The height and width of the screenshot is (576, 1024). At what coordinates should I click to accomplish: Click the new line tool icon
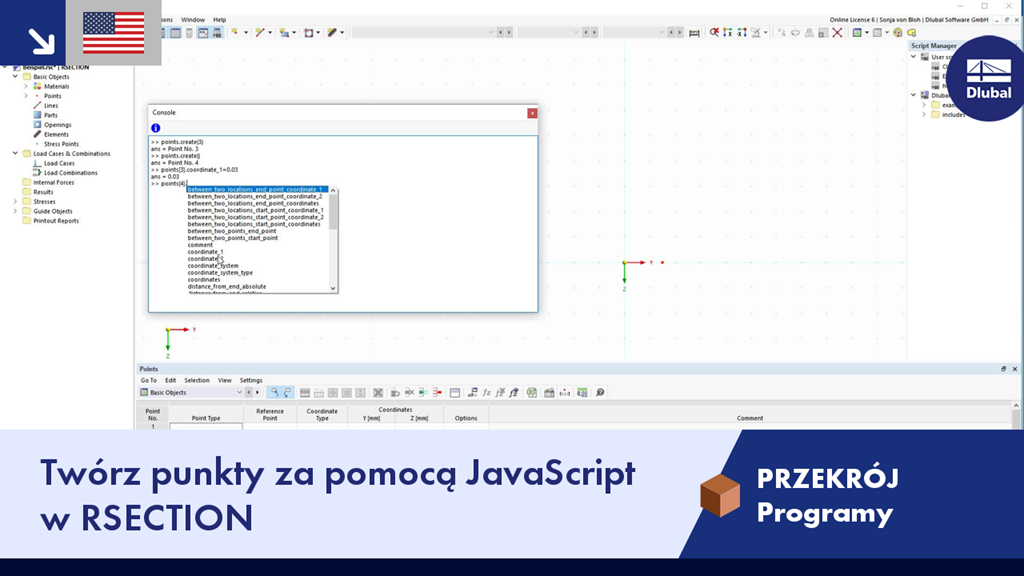[259, 33]
